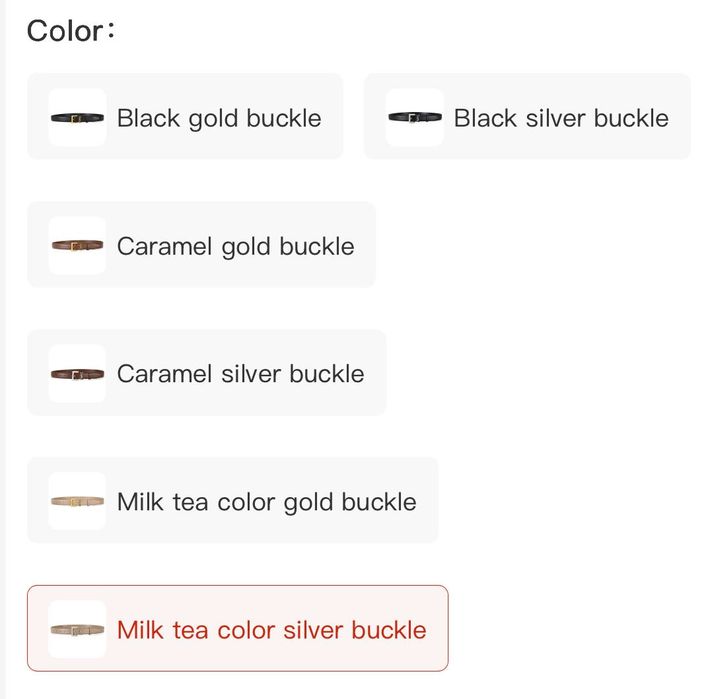Click the caramel belt silver buckle thumbnail

[x=77, y=374]
